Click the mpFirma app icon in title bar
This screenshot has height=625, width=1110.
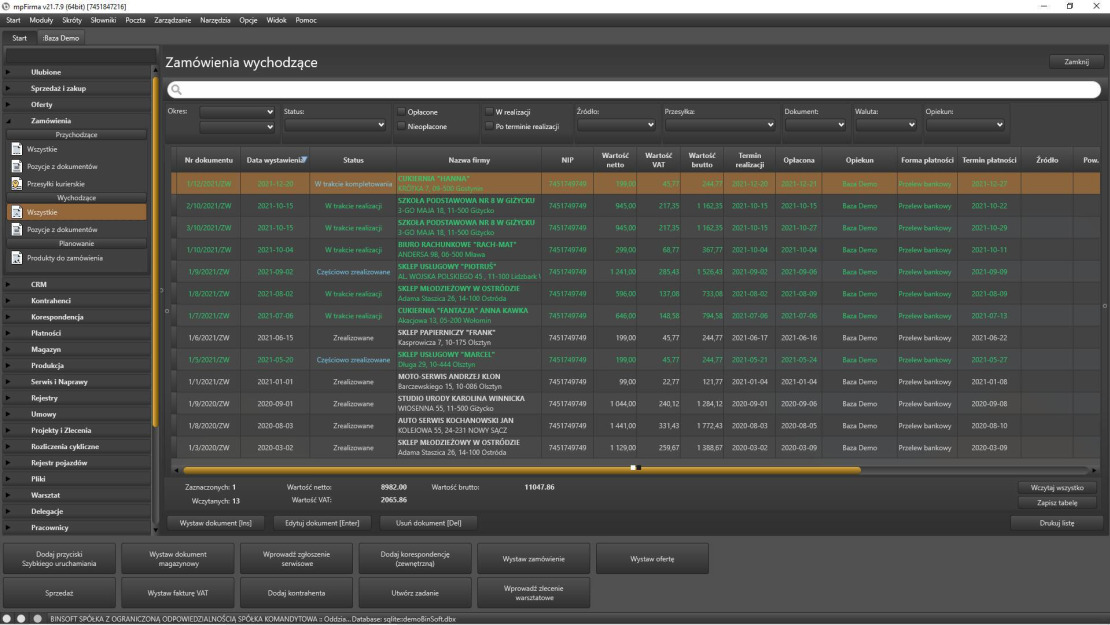point(6,6)
